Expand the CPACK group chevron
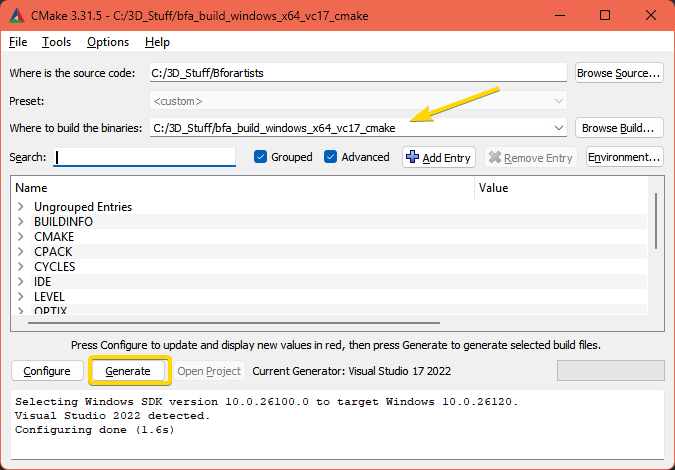Viewport: 675px width, 470px height. 21,252
